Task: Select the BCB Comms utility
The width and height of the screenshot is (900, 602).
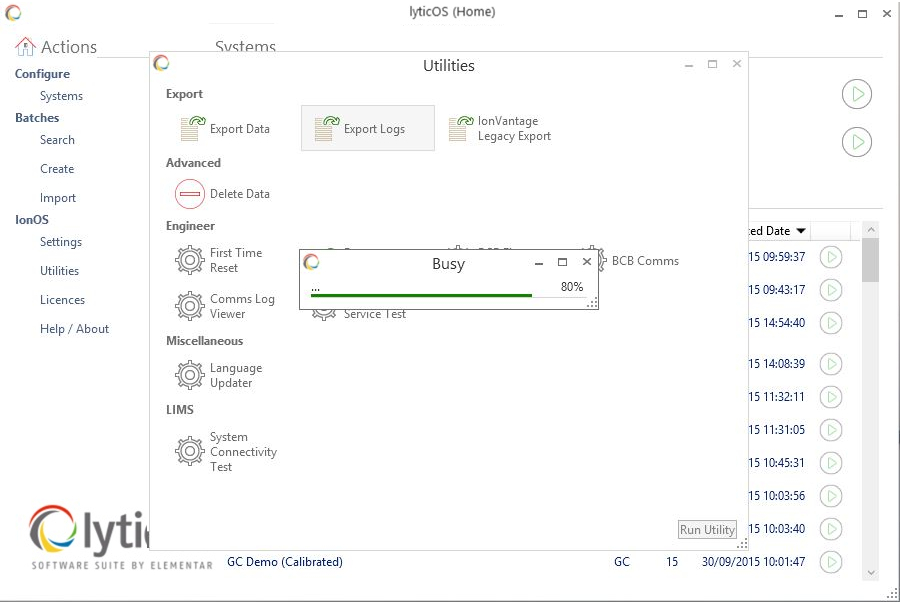Action: coord(644,261)
